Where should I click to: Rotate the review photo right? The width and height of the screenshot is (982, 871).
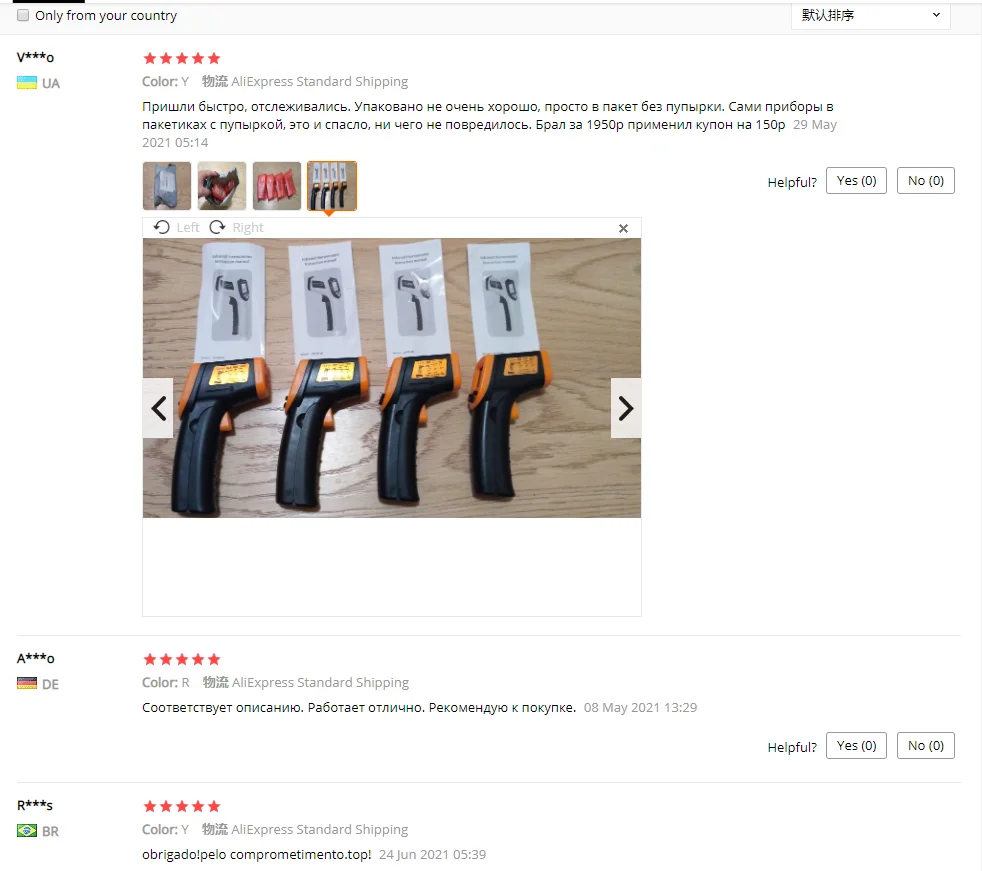click(x=236, y=227)
